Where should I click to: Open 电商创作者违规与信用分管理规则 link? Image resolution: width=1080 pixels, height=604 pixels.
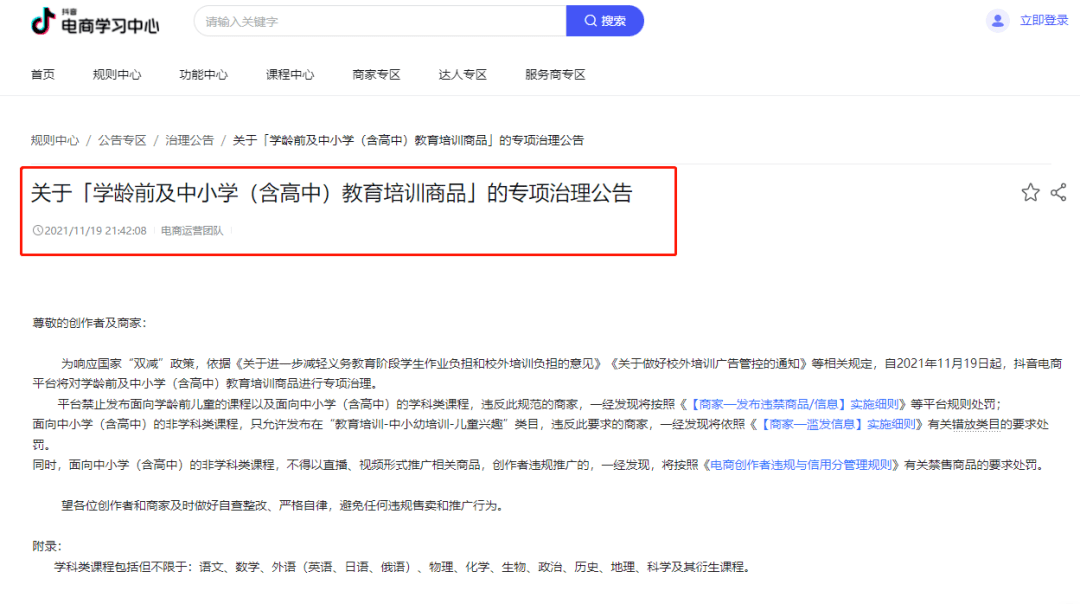tap(806, 465)
